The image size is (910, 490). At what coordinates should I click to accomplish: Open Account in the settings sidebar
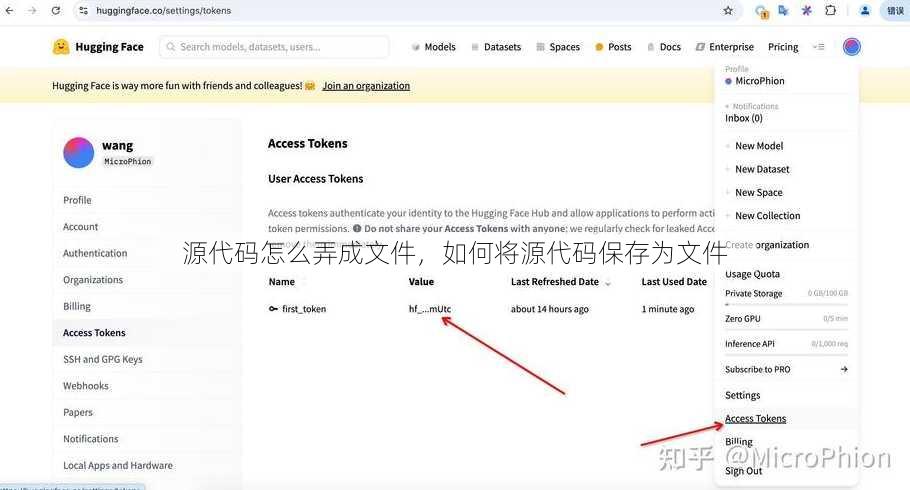[x=81, y=226]
